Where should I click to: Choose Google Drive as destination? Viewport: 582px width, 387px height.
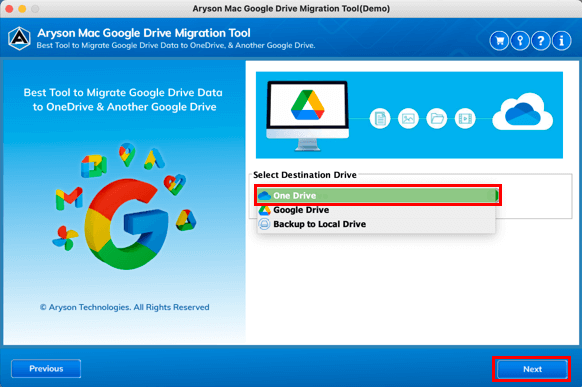376,210
